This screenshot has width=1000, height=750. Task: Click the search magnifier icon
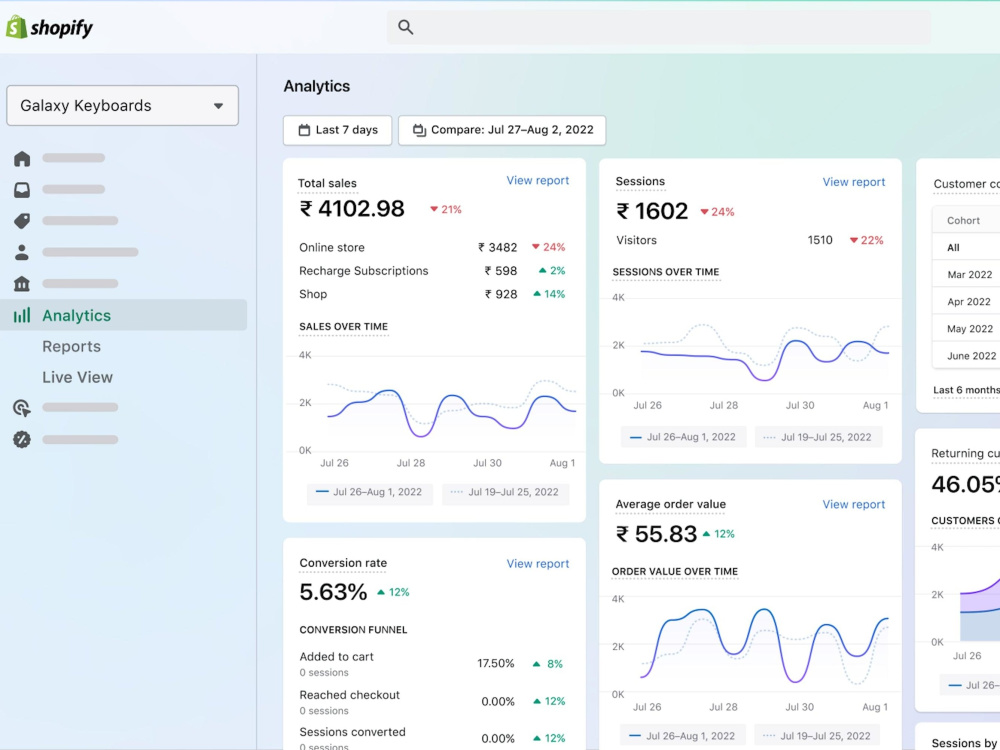(406, 27)
